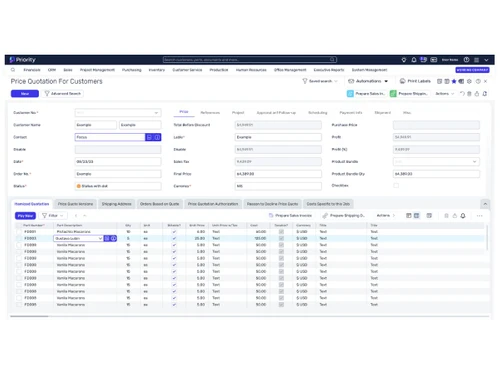Expand the Customer No. dropdown
This screenshot has width=500, height=375.
156,113
